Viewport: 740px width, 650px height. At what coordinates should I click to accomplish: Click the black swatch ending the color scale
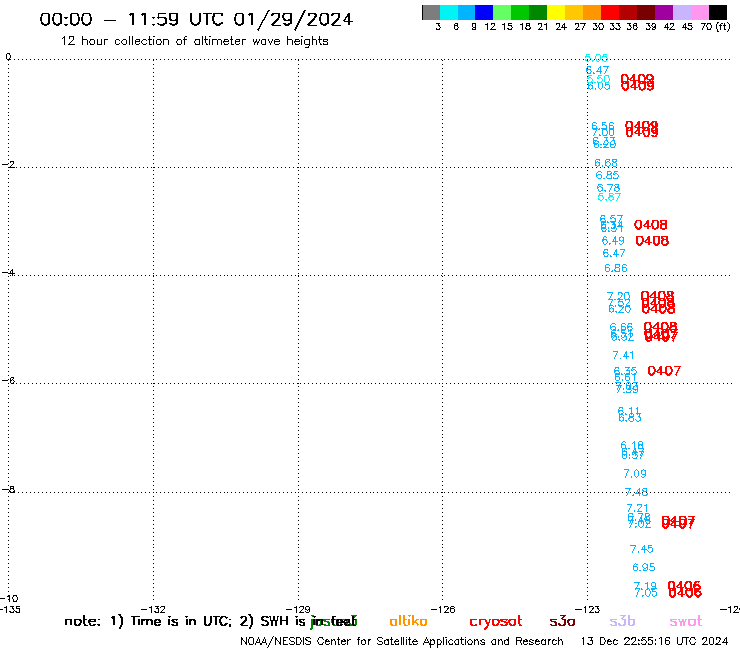pos(717,12)
